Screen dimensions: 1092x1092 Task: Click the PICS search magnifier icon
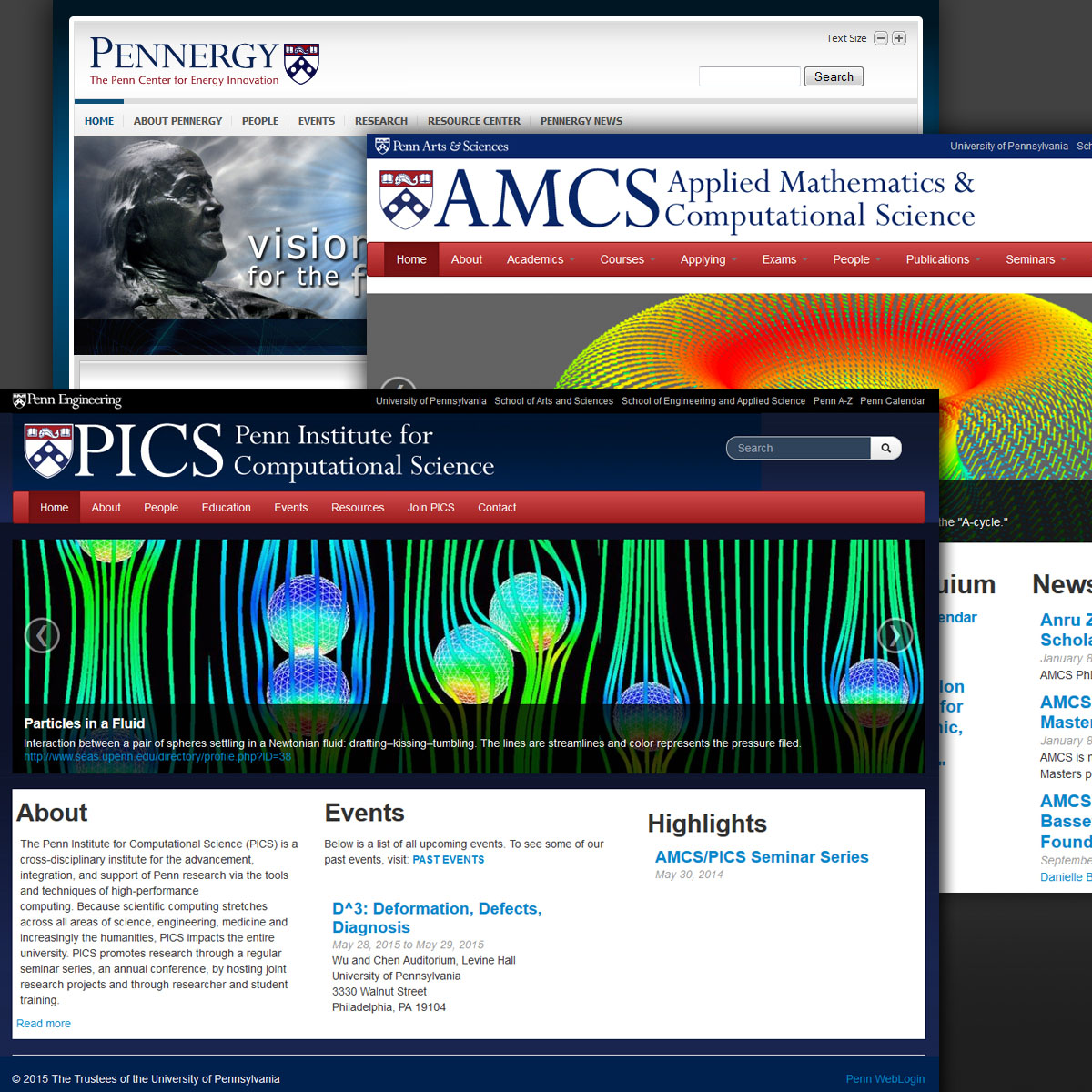pos(885,448)
